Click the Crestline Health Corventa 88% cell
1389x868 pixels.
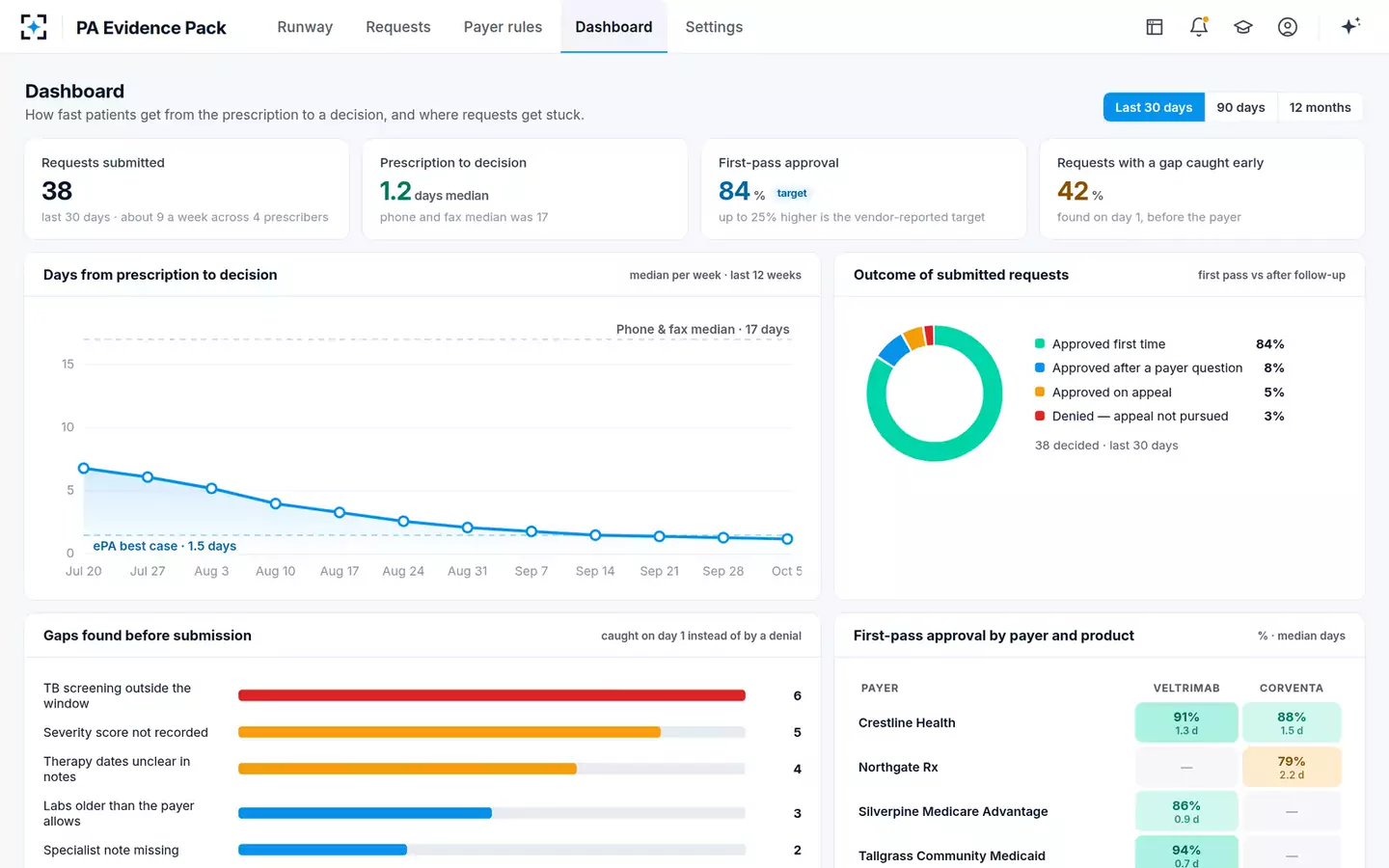point(1292,722)
